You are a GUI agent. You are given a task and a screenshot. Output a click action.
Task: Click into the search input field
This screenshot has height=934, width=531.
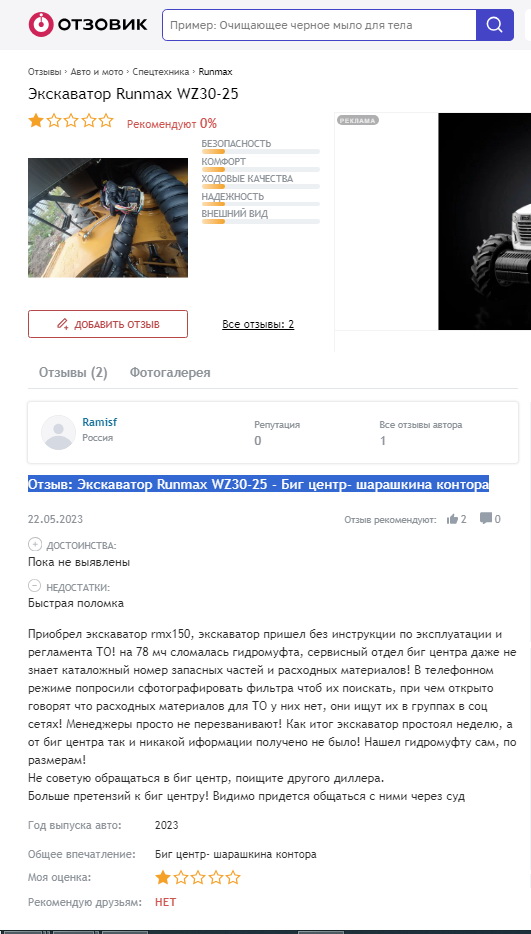click(x=319, y=25)
